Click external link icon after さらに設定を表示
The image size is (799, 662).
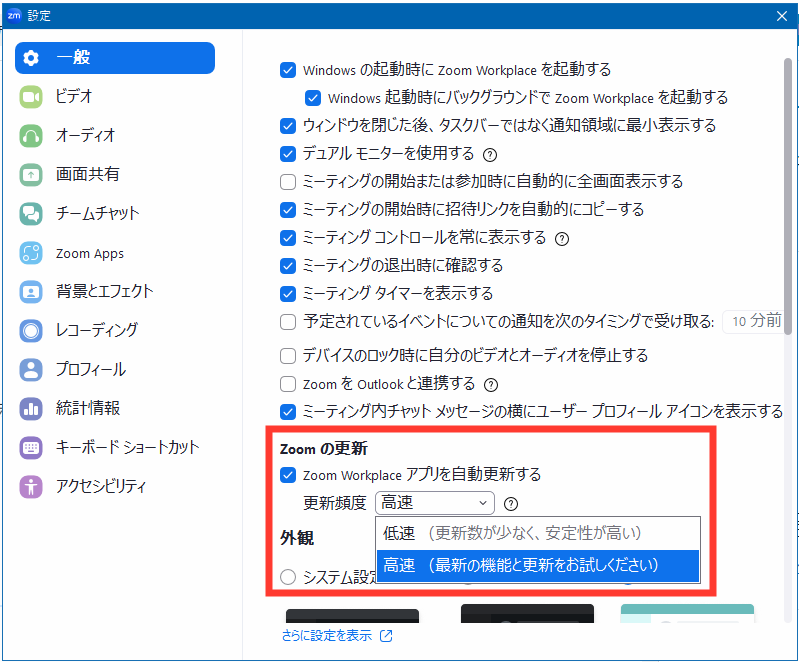[x=386, y=635]
